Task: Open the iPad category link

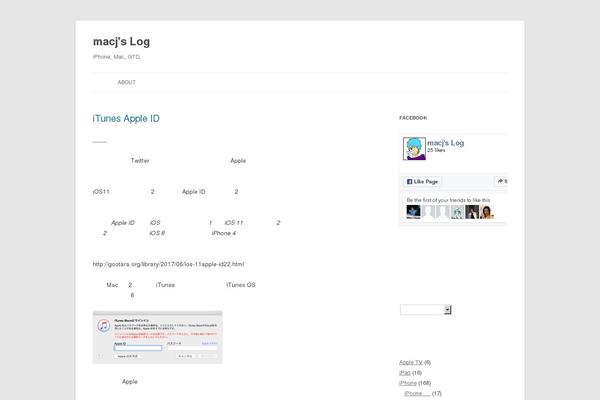Action: point(404,372)
